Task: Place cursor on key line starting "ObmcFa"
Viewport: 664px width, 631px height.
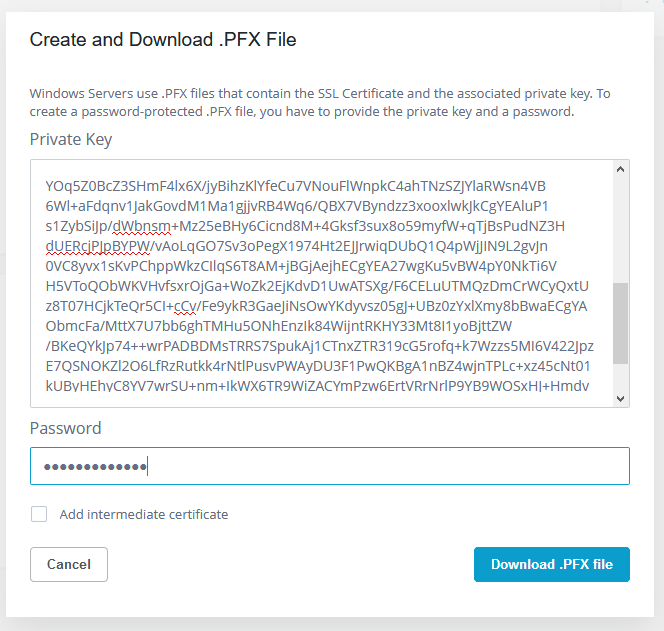Action: click(x=300, y=325)
